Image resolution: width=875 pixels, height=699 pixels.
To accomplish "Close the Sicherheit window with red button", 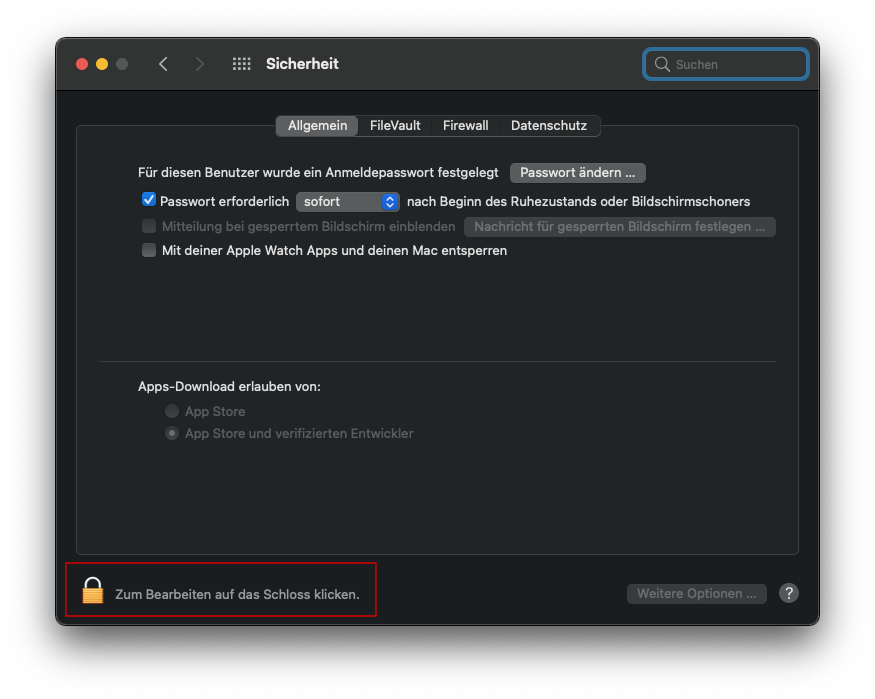I will [82, 64].
